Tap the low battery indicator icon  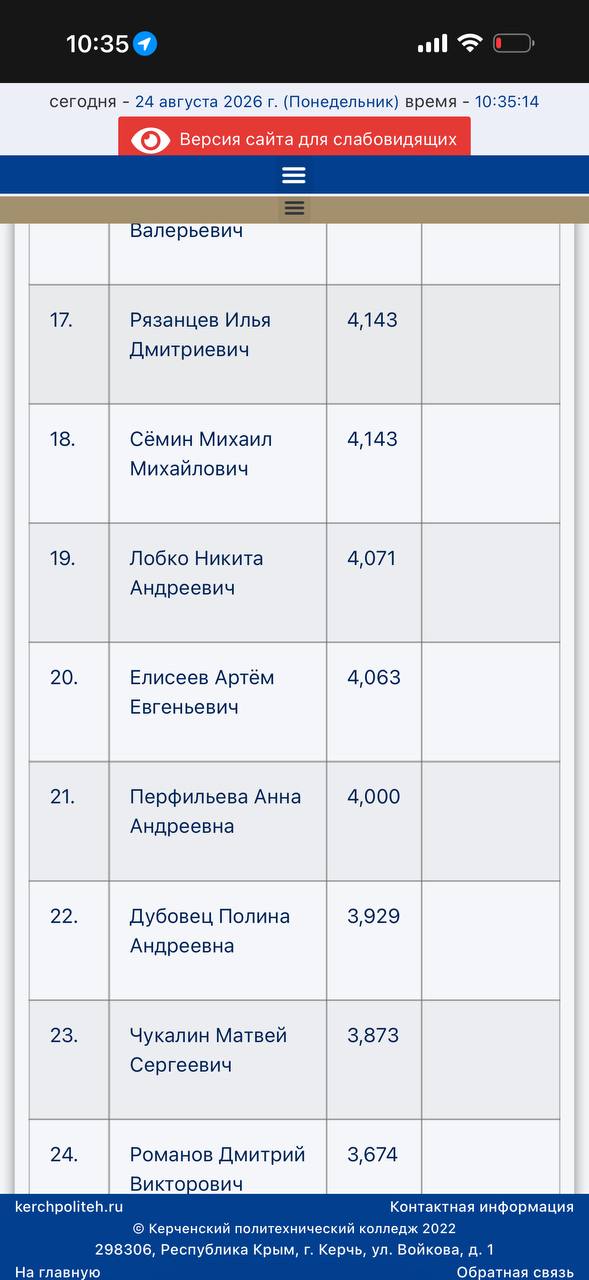click(x=514, y=43)
